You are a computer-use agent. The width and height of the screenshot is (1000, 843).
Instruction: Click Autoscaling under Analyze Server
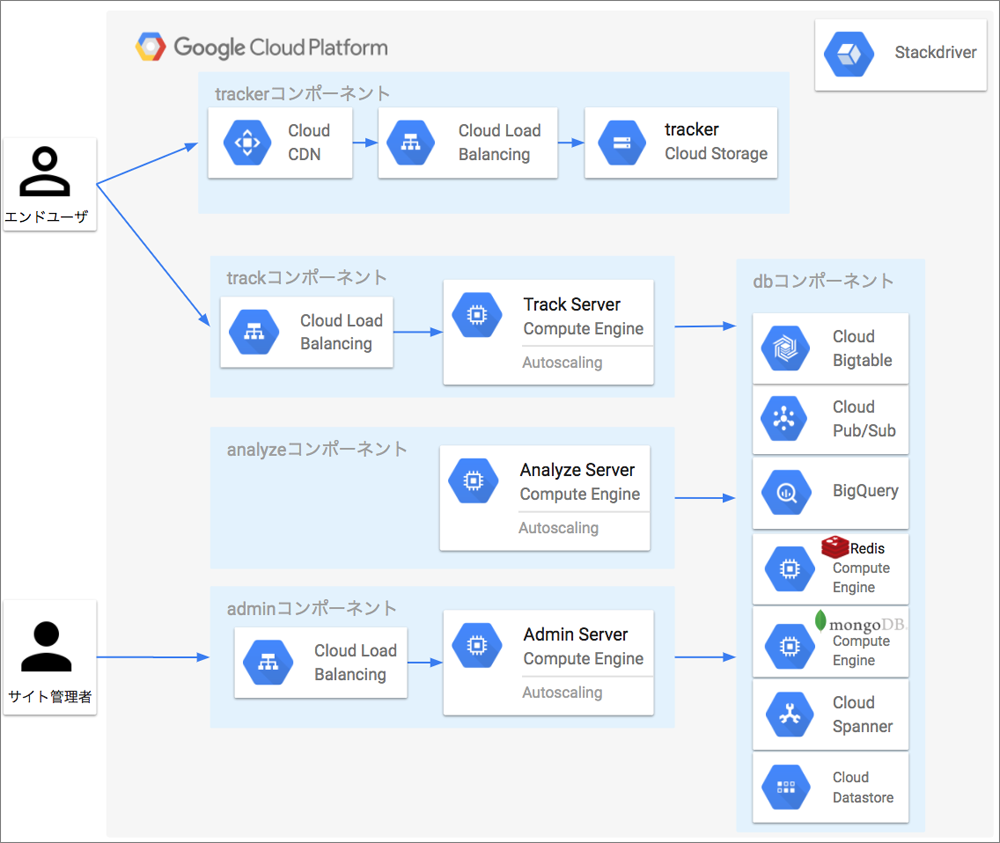pyautogui.click(x=558, y=528)
